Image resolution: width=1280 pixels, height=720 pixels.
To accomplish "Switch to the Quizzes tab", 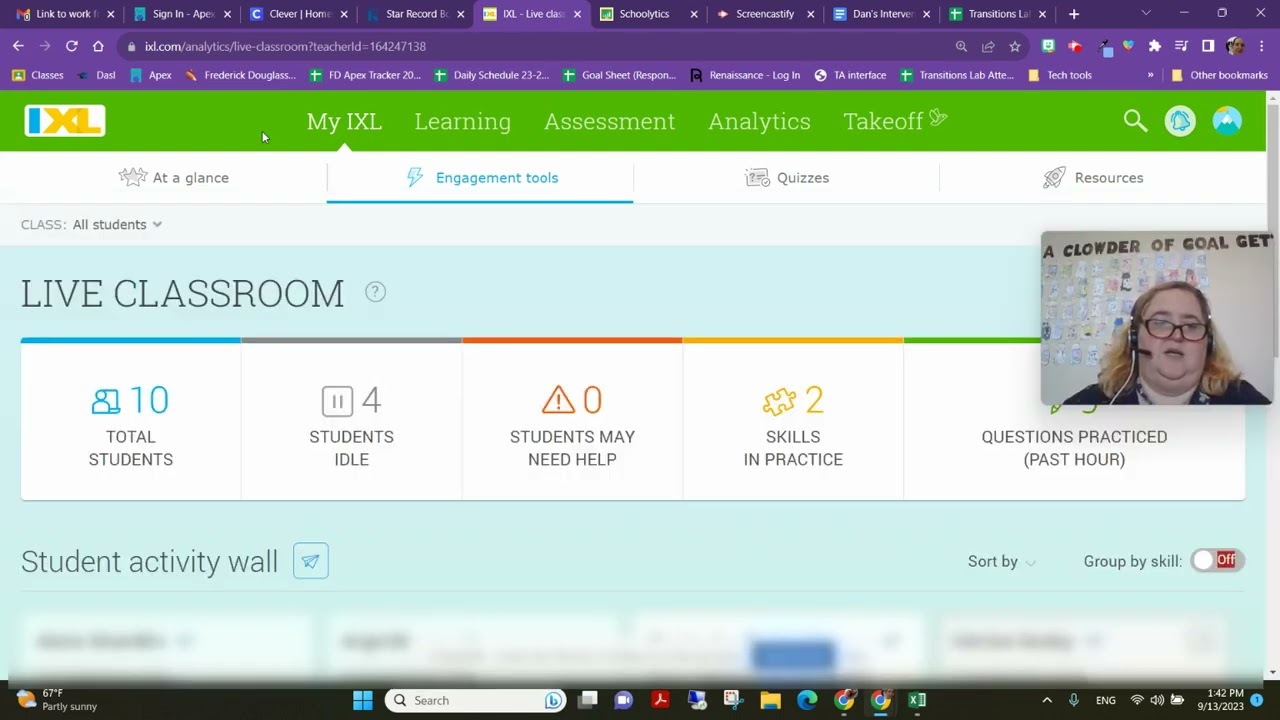I will click(787, 177).
